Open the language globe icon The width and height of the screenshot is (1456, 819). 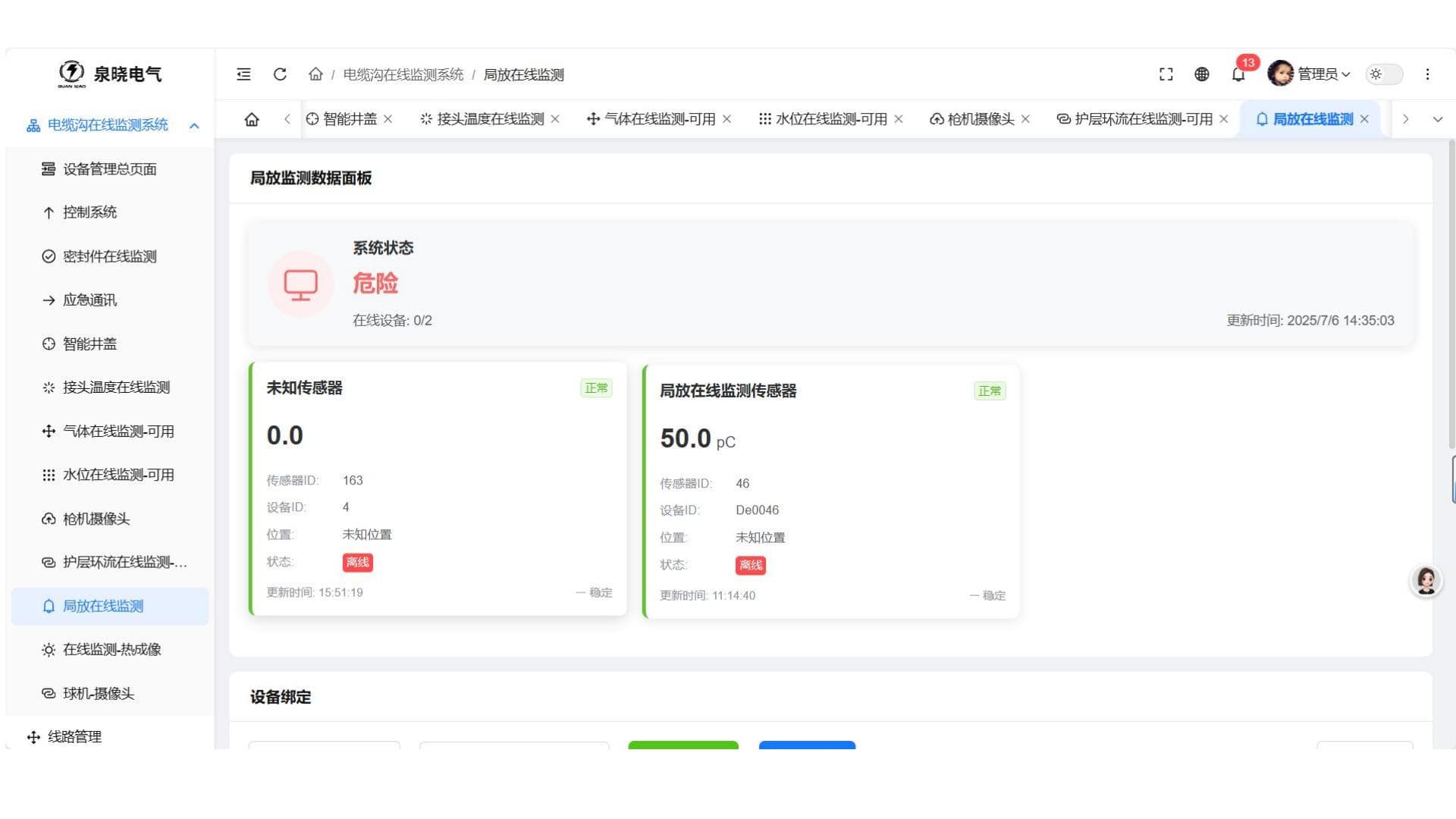pos(1202,74)
